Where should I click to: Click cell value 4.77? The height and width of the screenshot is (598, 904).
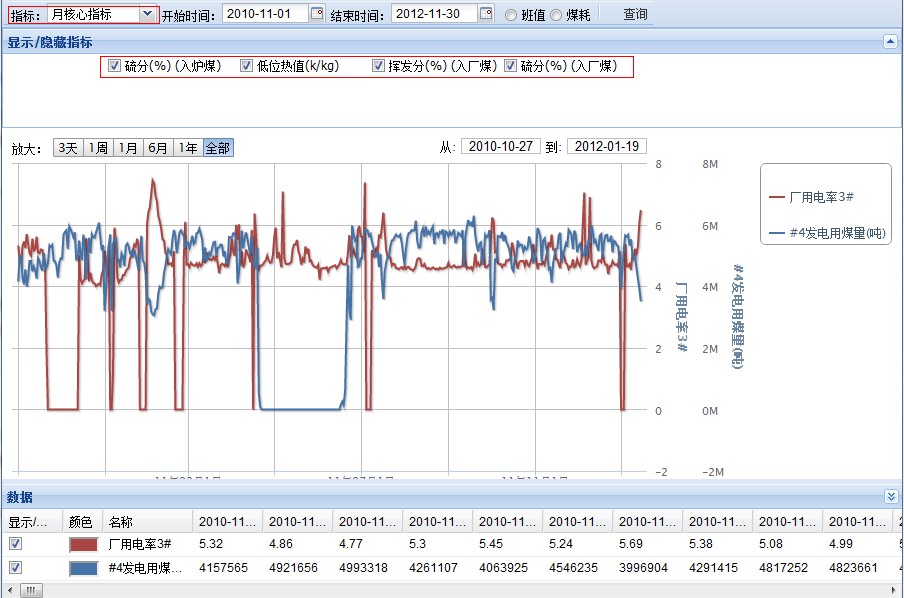coord(351,544)
